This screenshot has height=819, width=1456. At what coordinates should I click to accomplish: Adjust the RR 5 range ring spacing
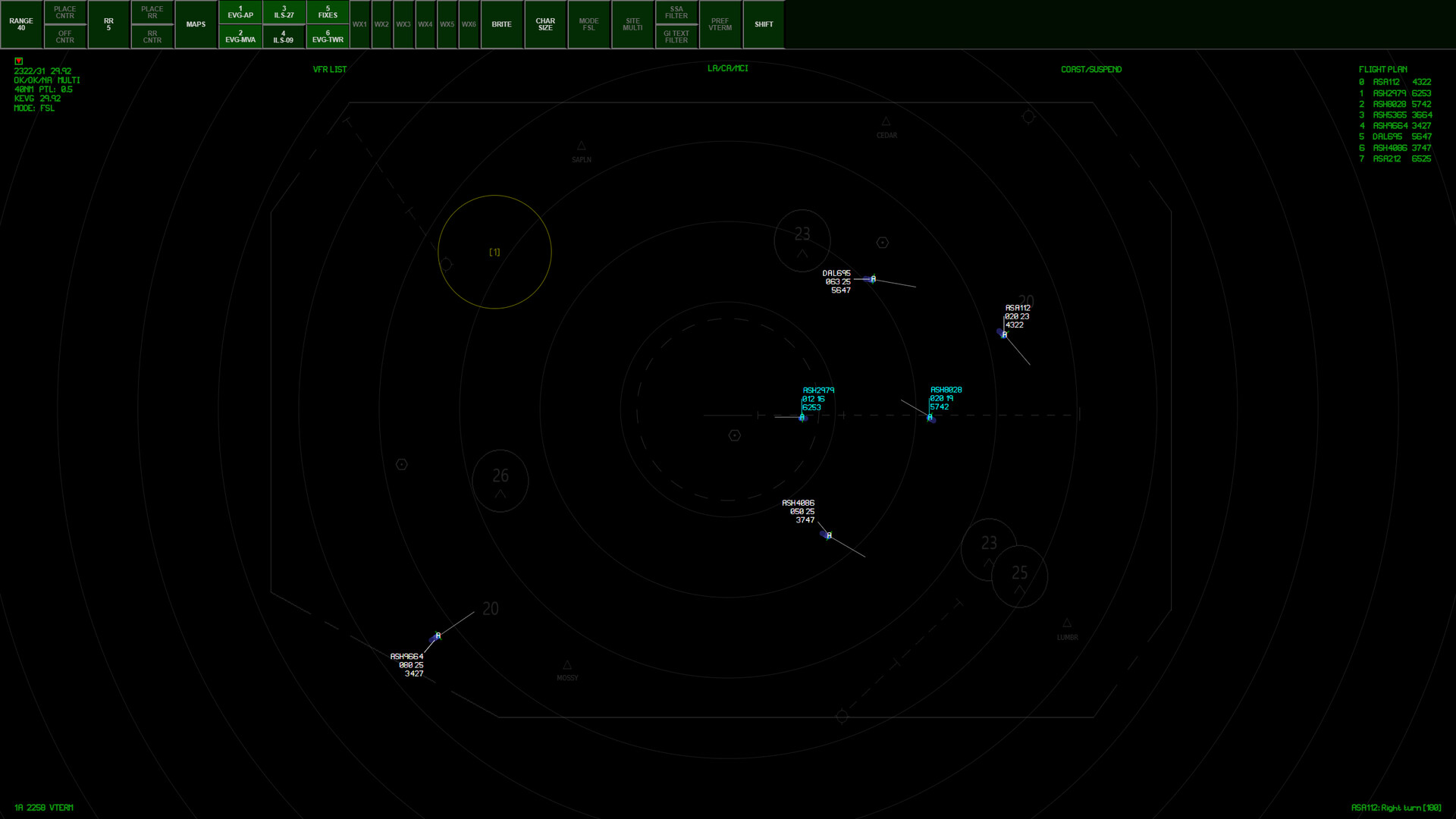coord(108,24)
